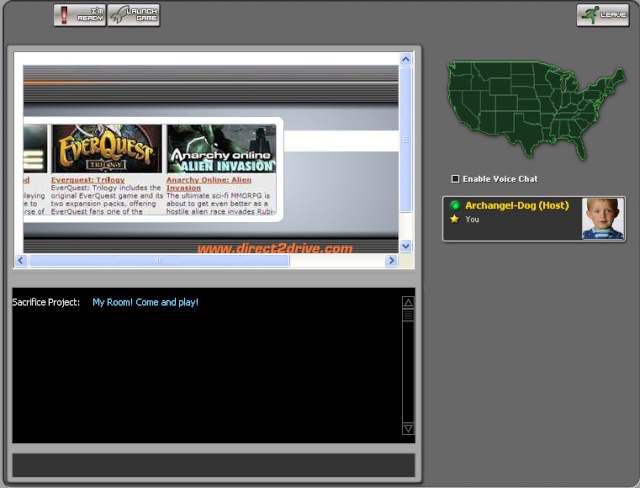Select the Archangel-Dog (Host) player entry

(x=534, y=219)
